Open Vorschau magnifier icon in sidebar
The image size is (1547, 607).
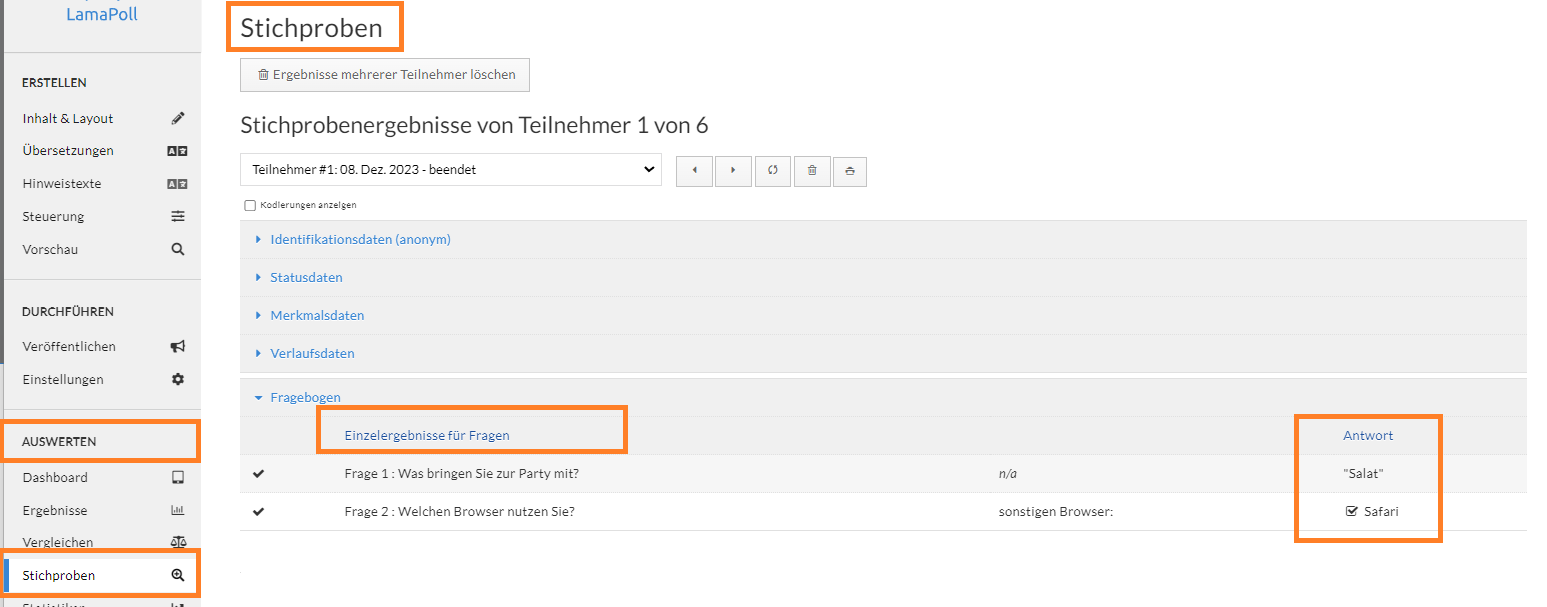[x=178, y=249]
